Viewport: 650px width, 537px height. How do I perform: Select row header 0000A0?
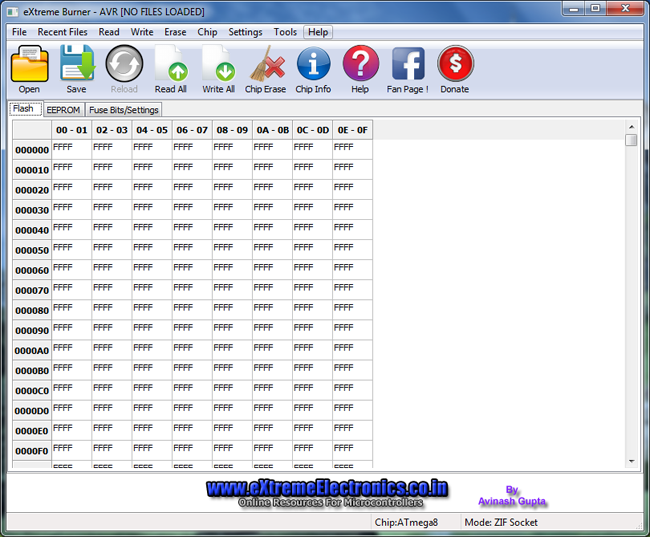32,350
